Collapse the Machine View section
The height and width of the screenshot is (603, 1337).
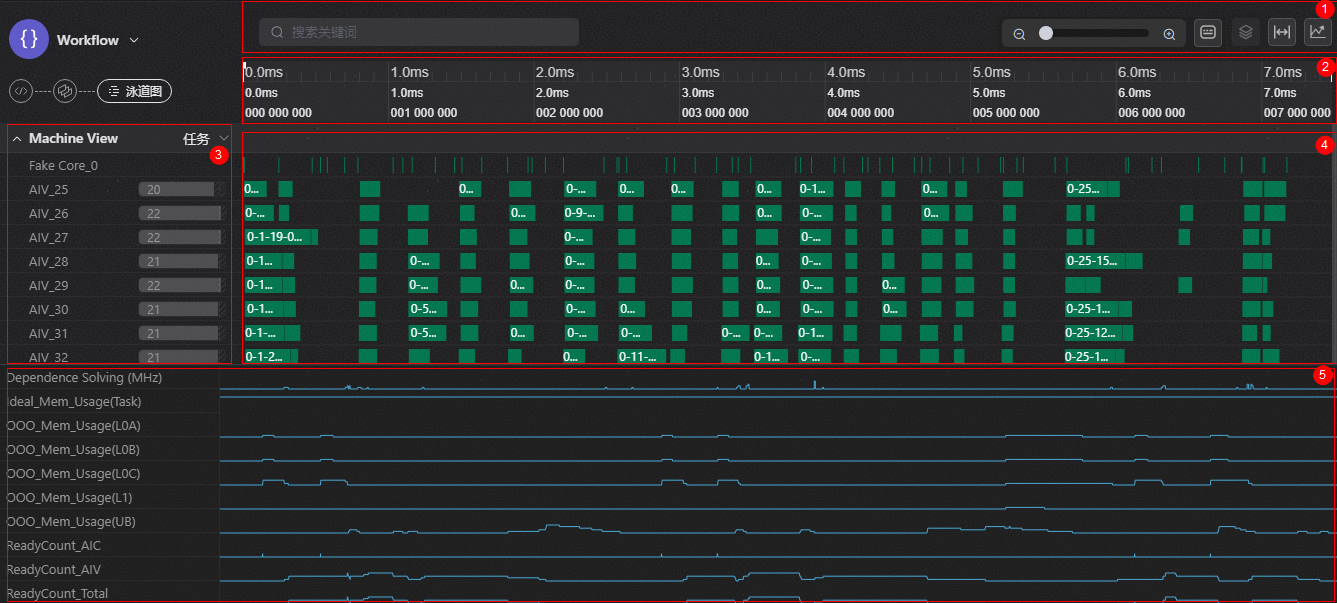pyautogui.click(x=17, y=139)
